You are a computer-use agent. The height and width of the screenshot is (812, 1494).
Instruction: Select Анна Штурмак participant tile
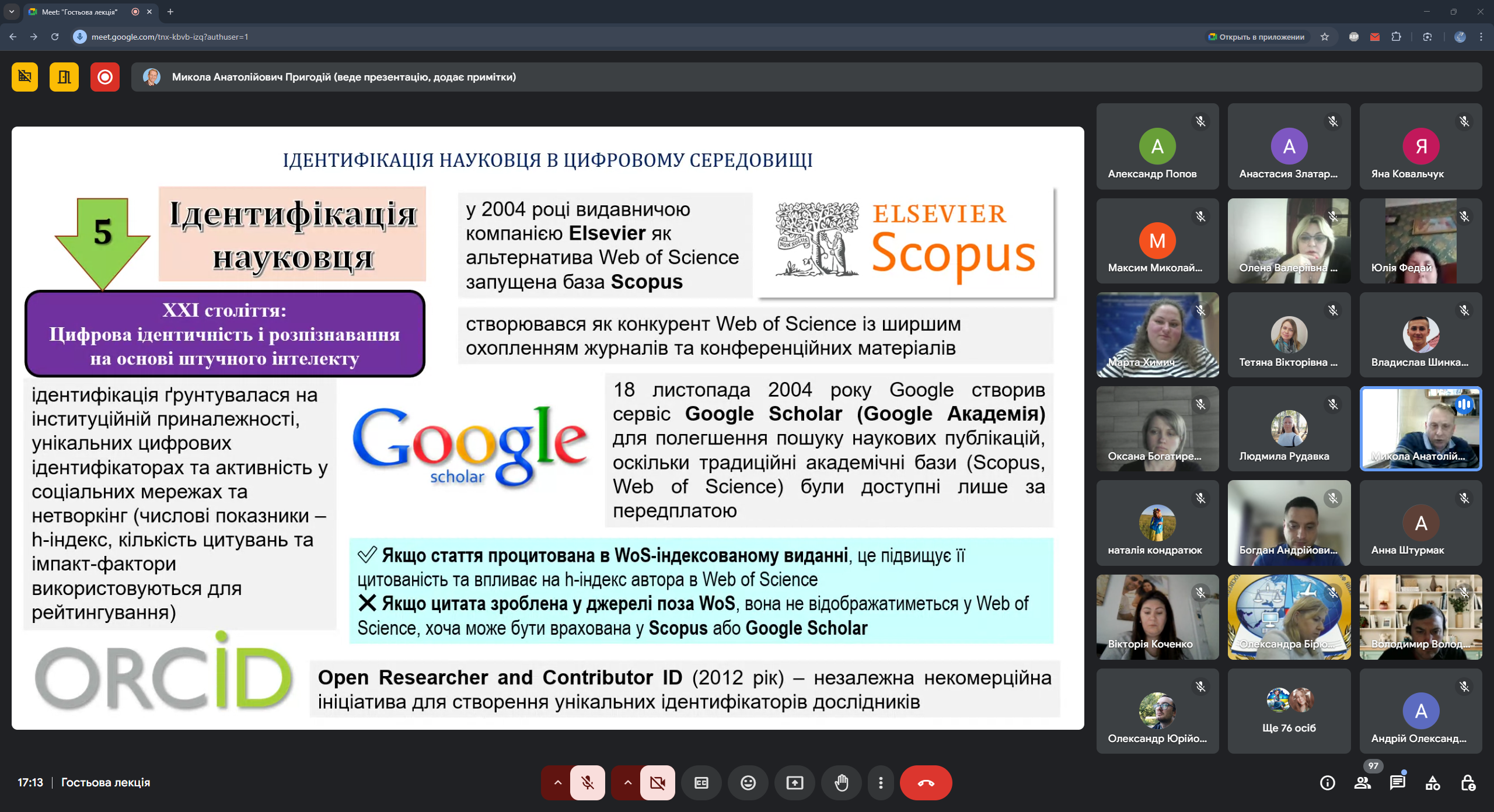(1421, 523)
